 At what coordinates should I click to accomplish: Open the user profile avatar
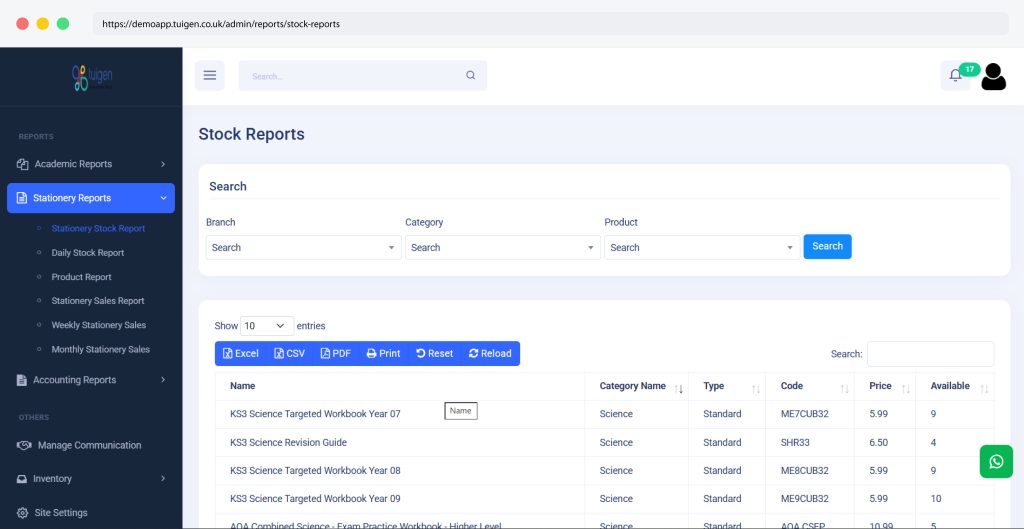993,77
